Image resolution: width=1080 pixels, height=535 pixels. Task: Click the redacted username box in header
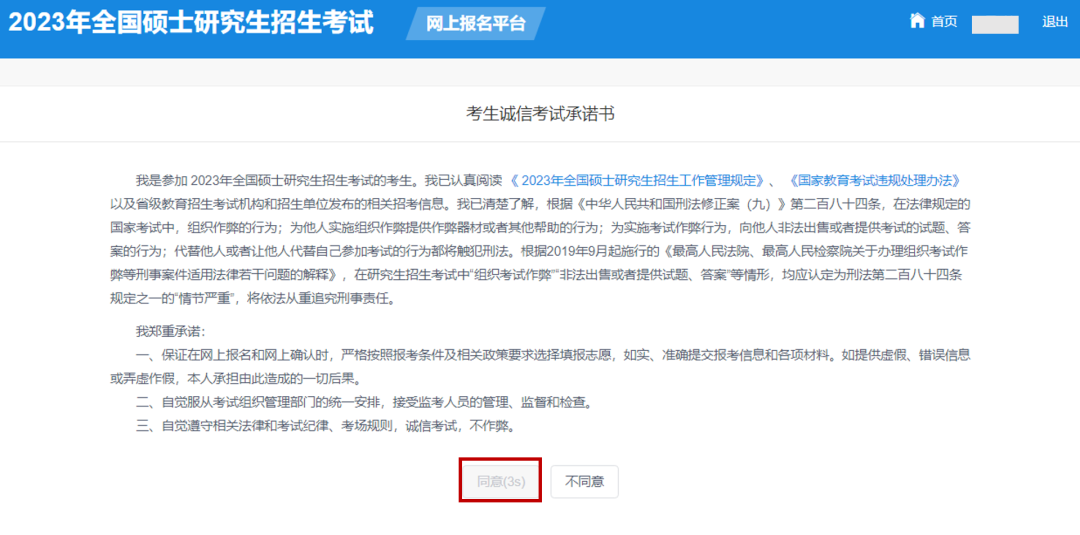click(x=994, y=24)
